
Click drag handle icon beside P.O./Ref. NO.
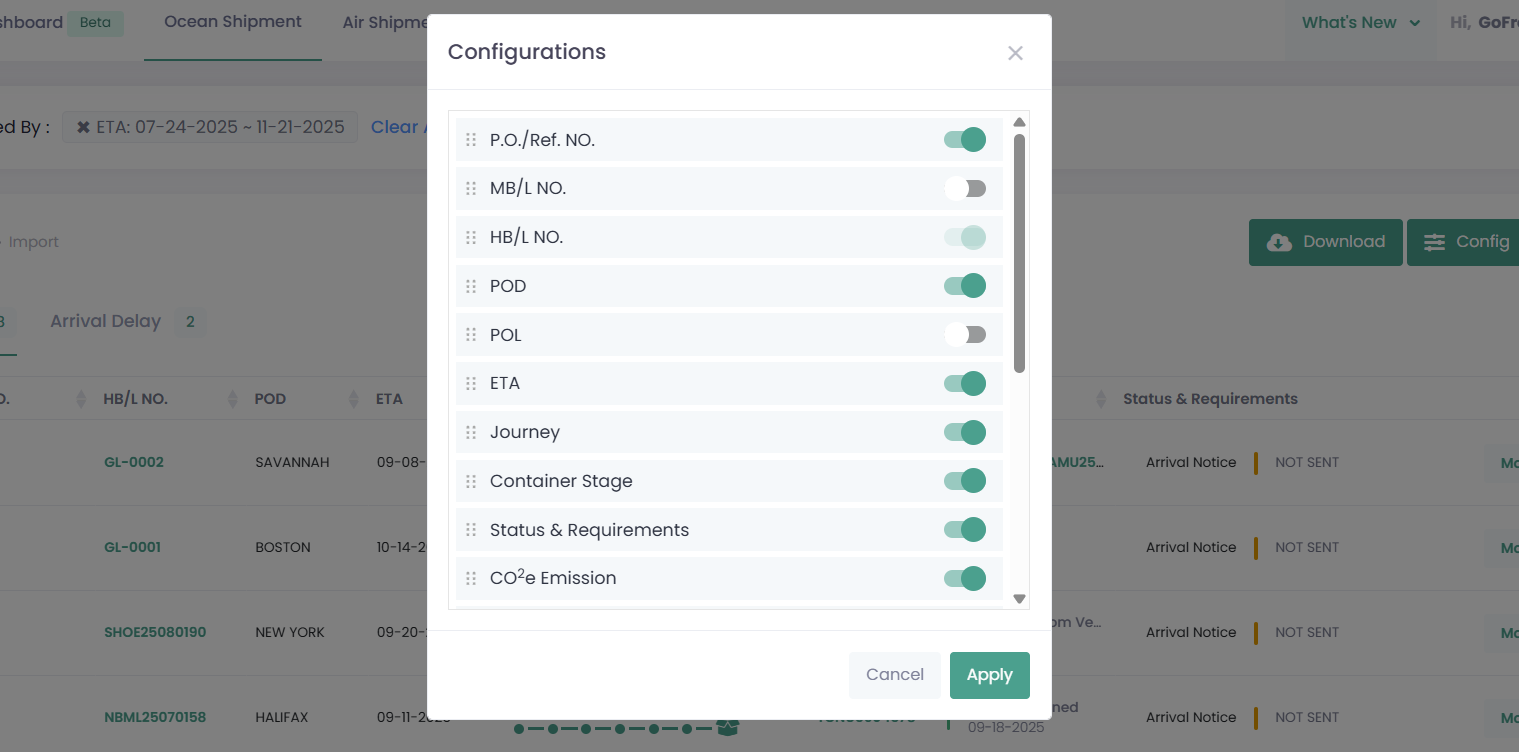[471, 140]
